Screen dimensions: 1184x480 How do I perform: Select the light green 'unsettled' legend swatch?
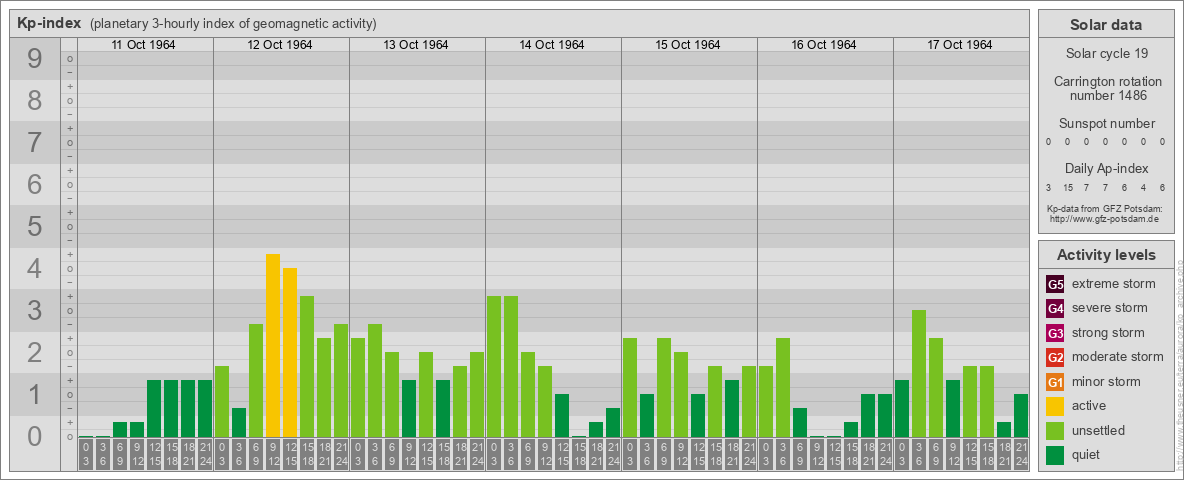click(1055, 430)
